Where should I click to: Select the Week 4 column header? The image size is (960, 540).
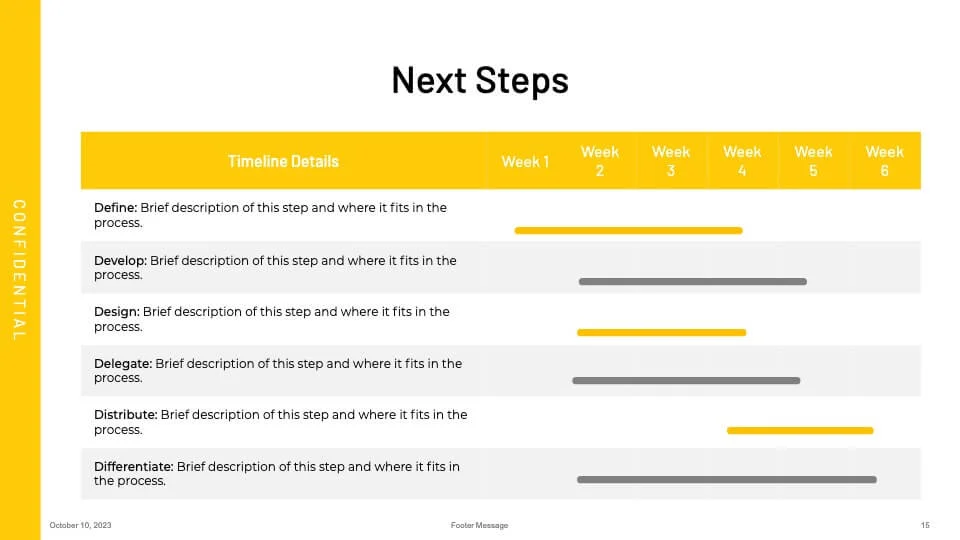click(x=742, y=161)
